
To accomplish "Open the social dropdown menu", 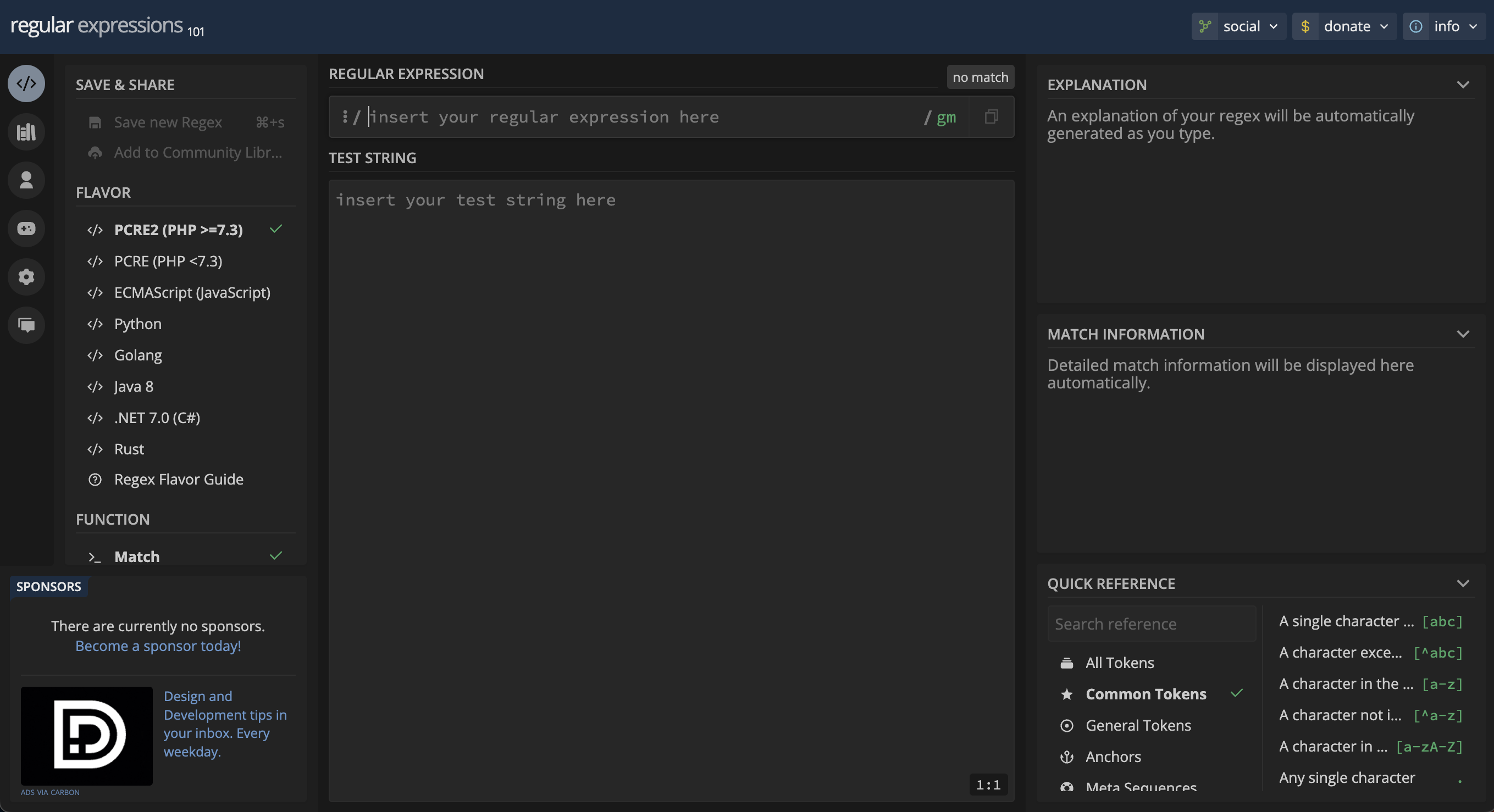I will tap(1240, 26).
